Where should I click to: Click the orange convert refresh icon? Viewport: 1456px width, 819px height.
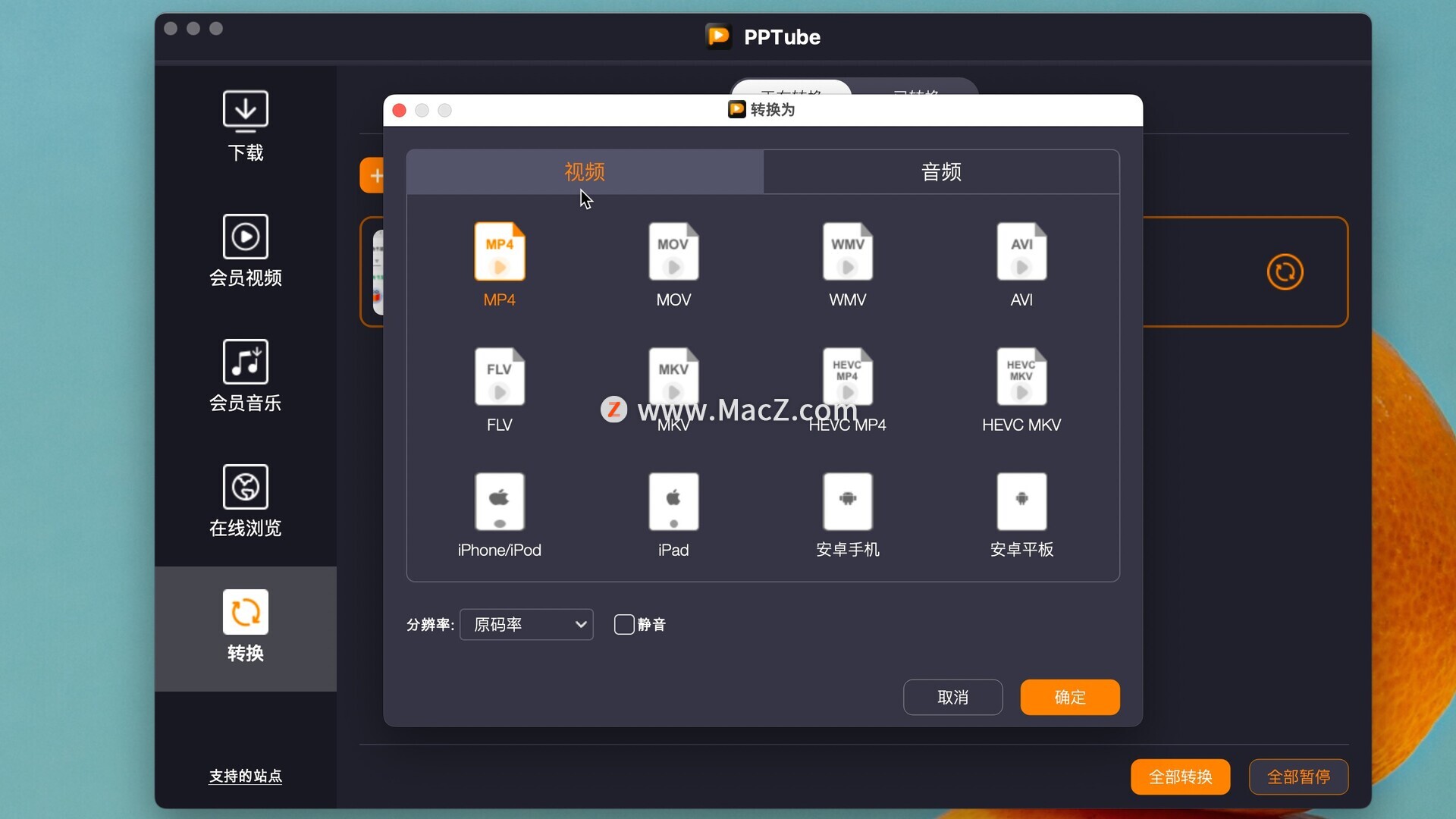[1285, 272]
